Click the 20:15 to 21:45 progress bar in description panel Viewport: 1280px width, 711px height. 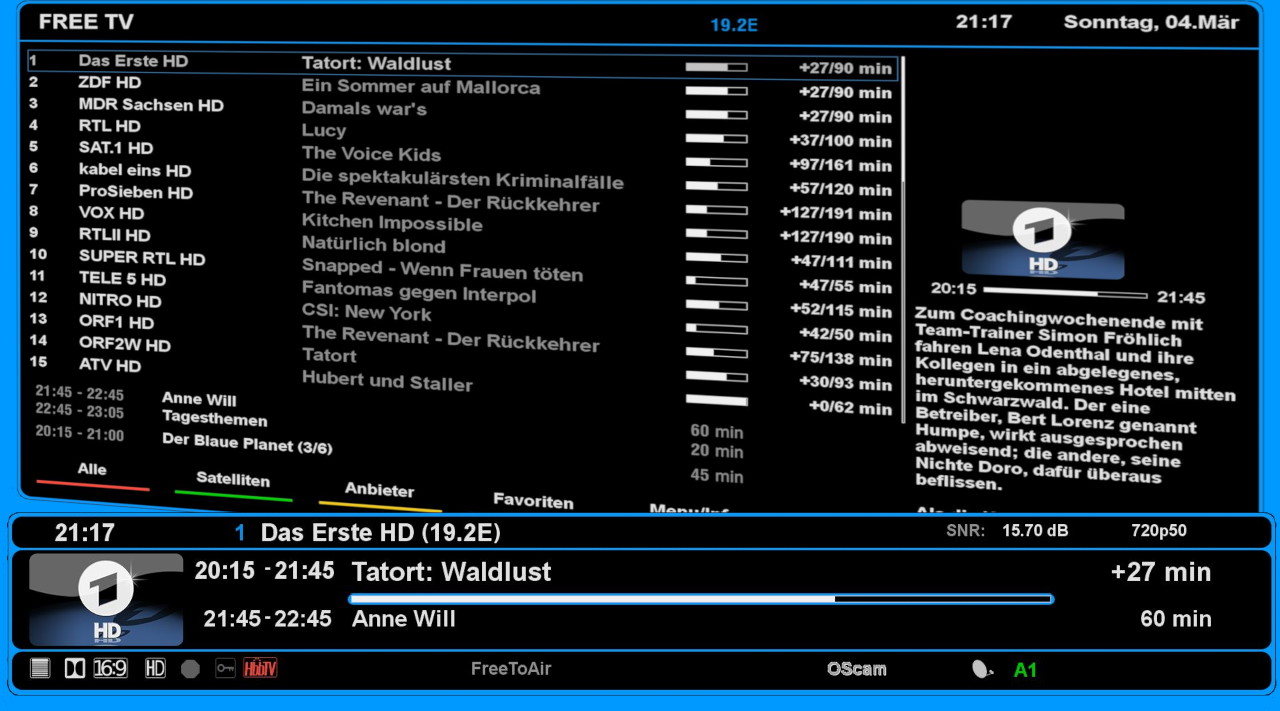pos(1066,295)
